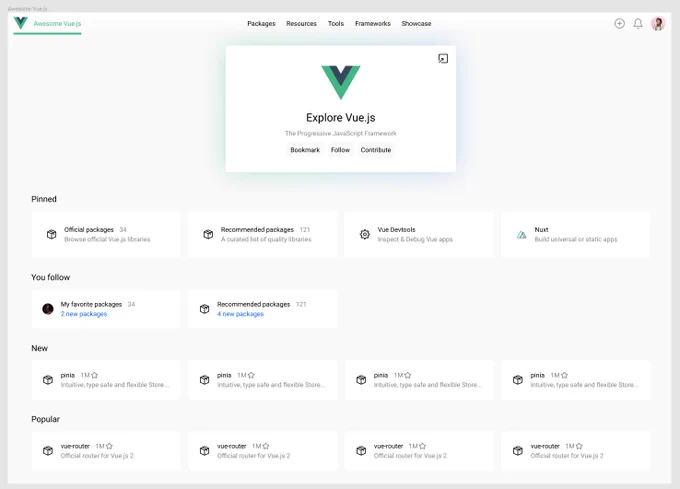Open the Nuxt card title
Screen dimensions: 680x489
coord(541,230)
